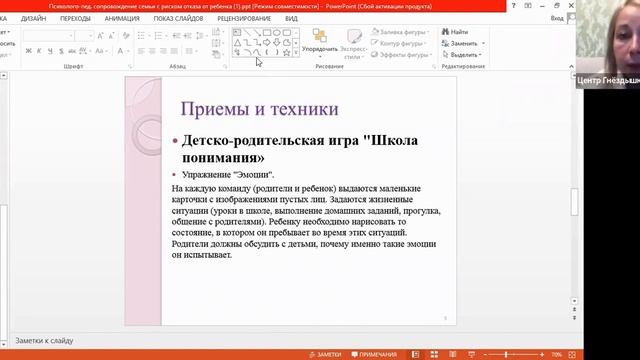Open the АНИМАЦИЯ tab

click(x=122, y=18)
